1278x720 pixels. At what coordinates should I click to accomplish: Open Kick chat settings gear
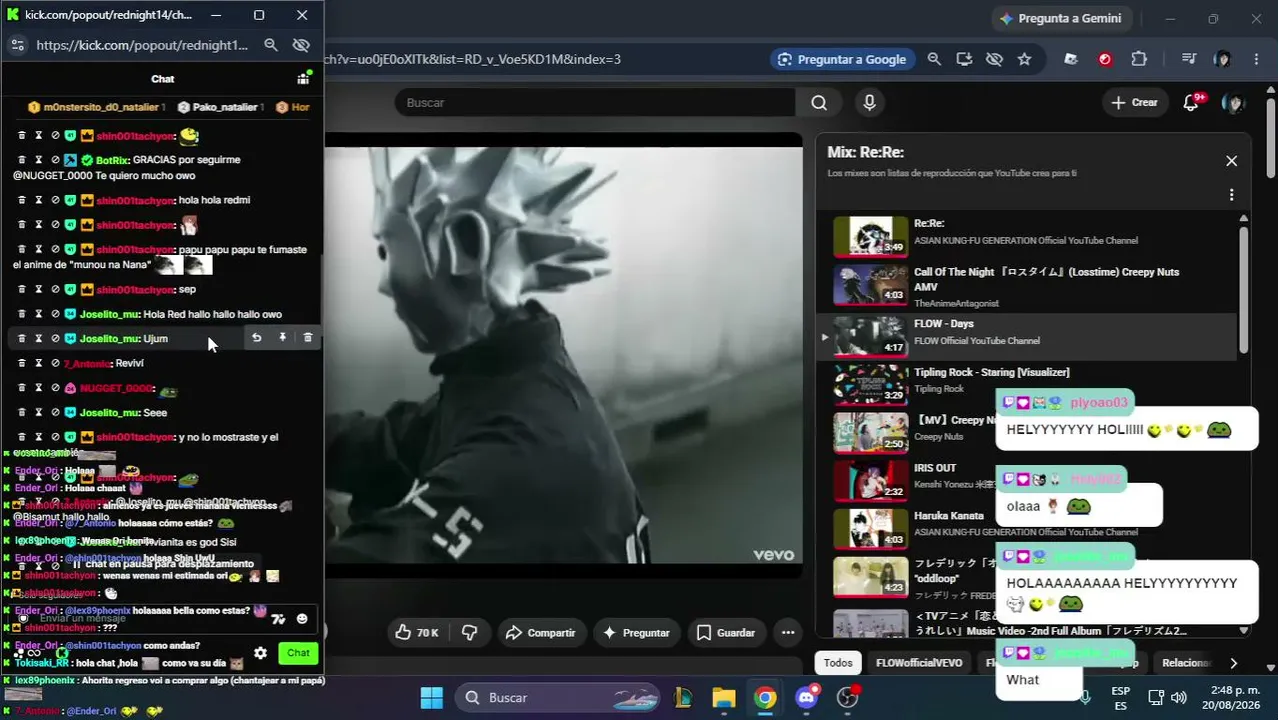point(260,653)
